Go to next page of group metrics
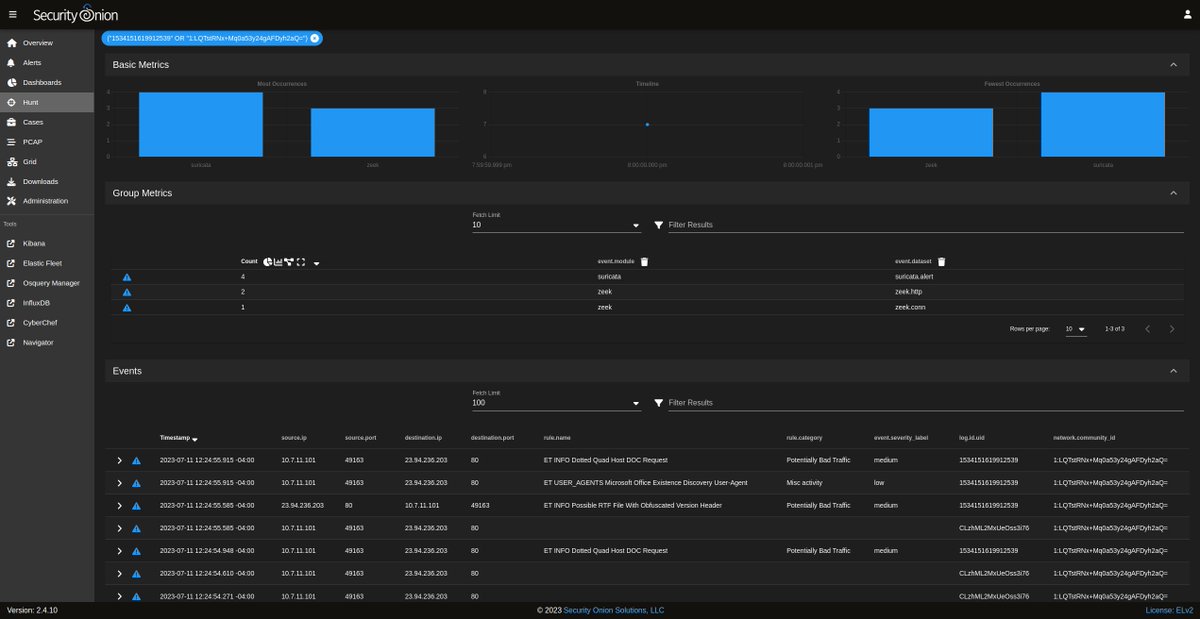 [x=1172, y=329]
